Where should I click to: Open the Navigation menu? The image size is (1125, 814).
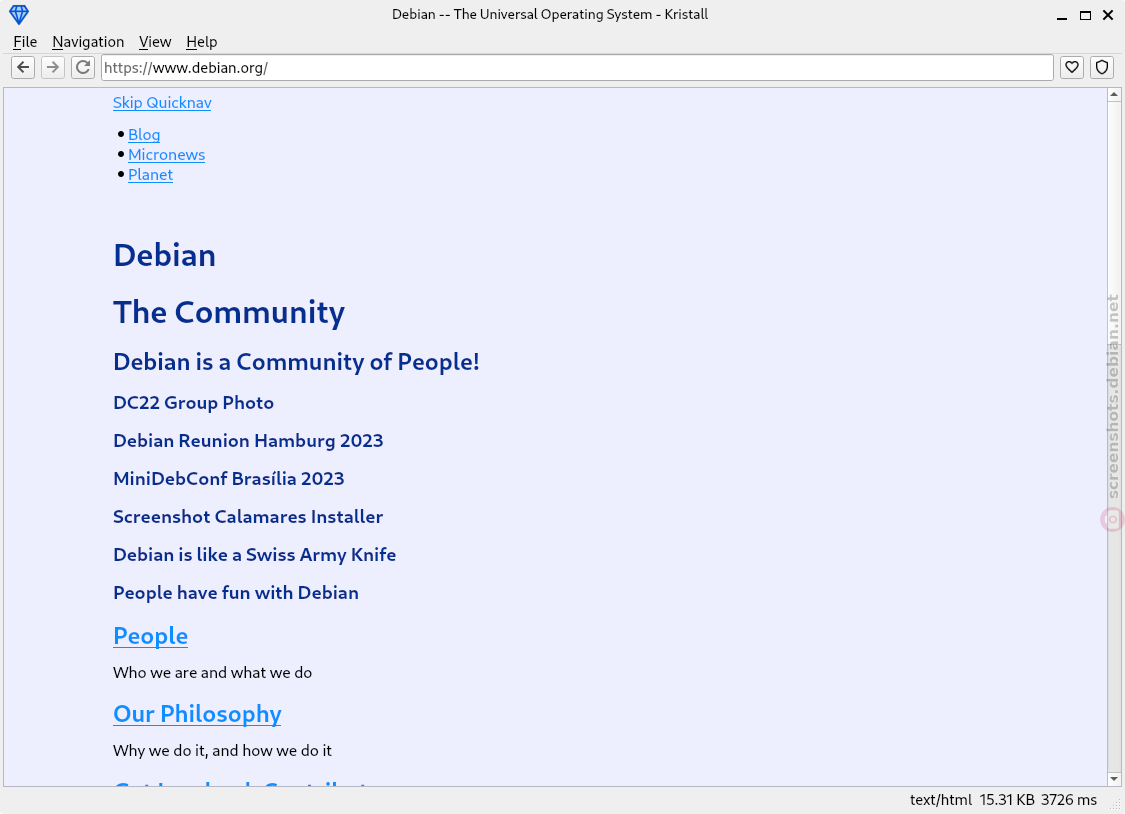[x=88, y=42]
